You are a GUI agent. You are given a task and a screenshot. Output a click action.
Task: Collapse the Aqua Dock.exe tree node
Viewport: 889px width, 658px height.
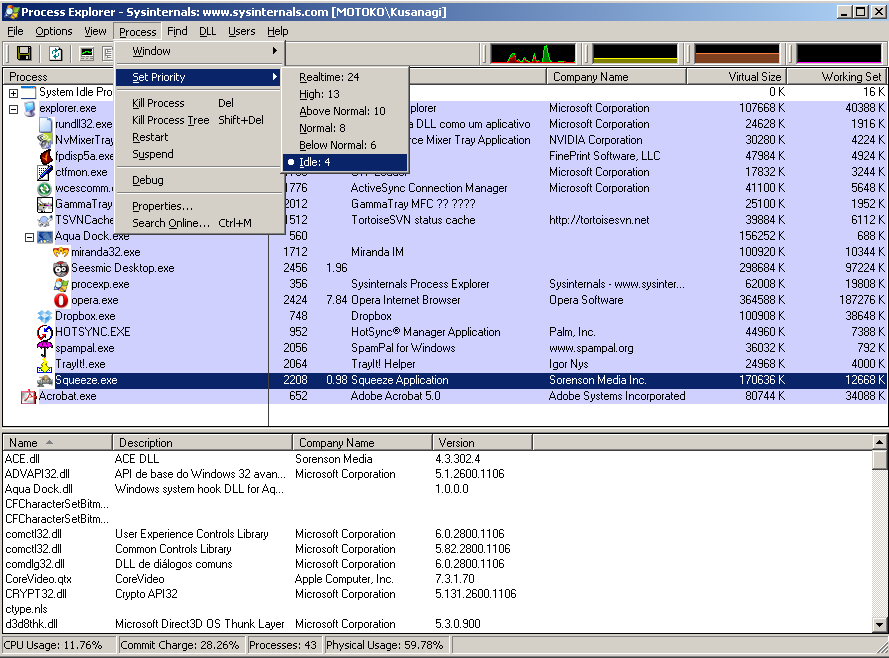pyautogui.click(x=29, y=237)
